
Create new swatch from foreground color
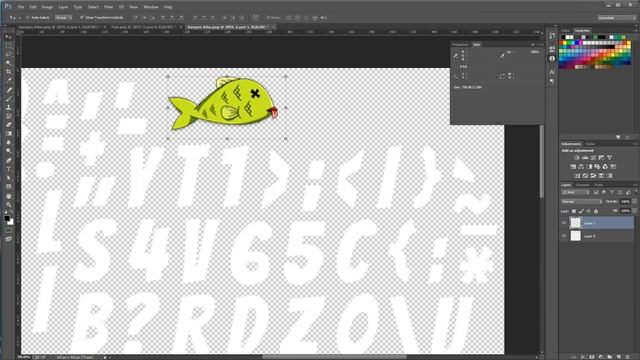(x=618, y=137)
